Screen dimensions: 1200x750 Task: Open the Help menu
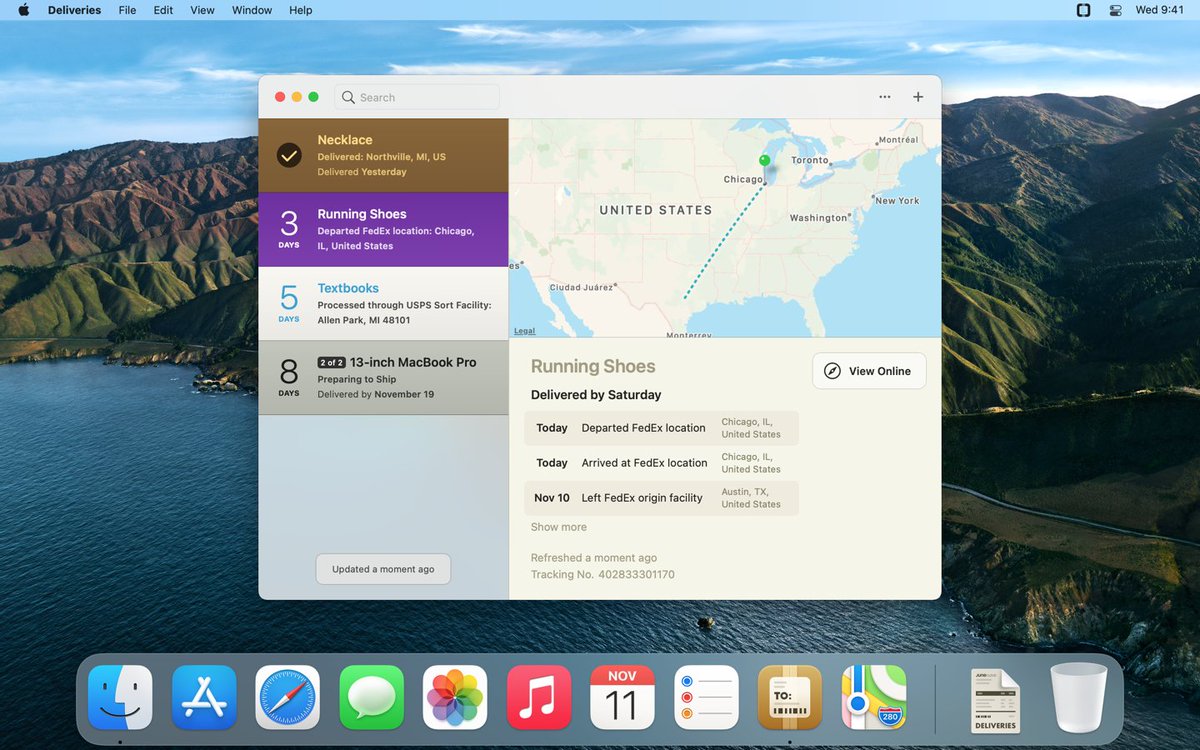[x=300, y=10]
